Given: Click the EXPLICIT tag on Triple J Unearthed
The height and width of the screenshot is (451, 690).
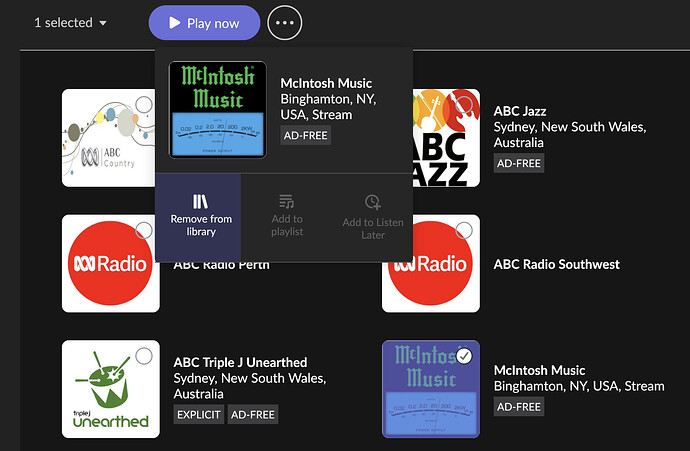Looking at the screenshot, I should point(198,414).
